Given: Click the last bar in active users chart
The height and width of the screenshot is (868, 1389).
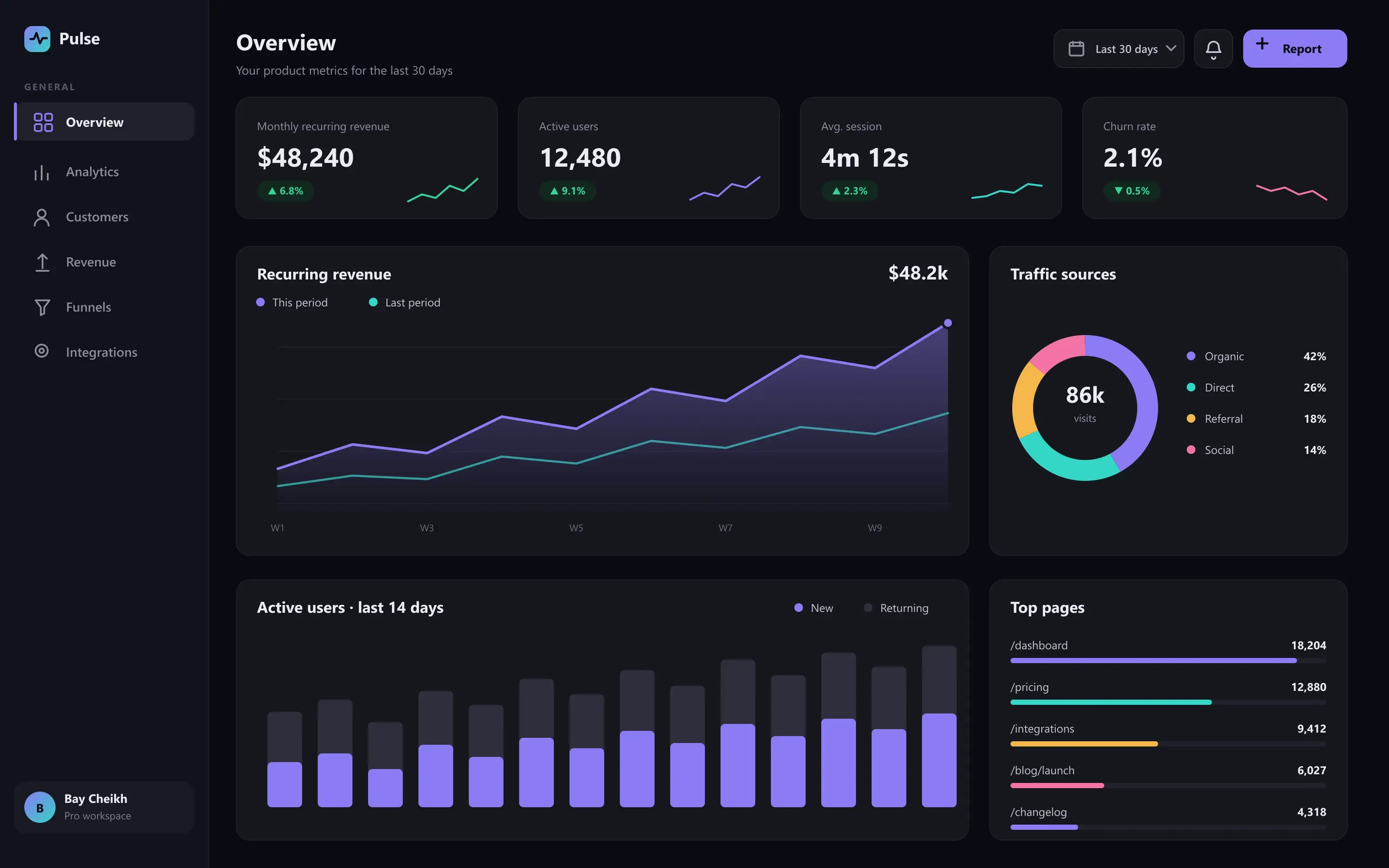Looking at the screenshot, I should coord(939,726).
